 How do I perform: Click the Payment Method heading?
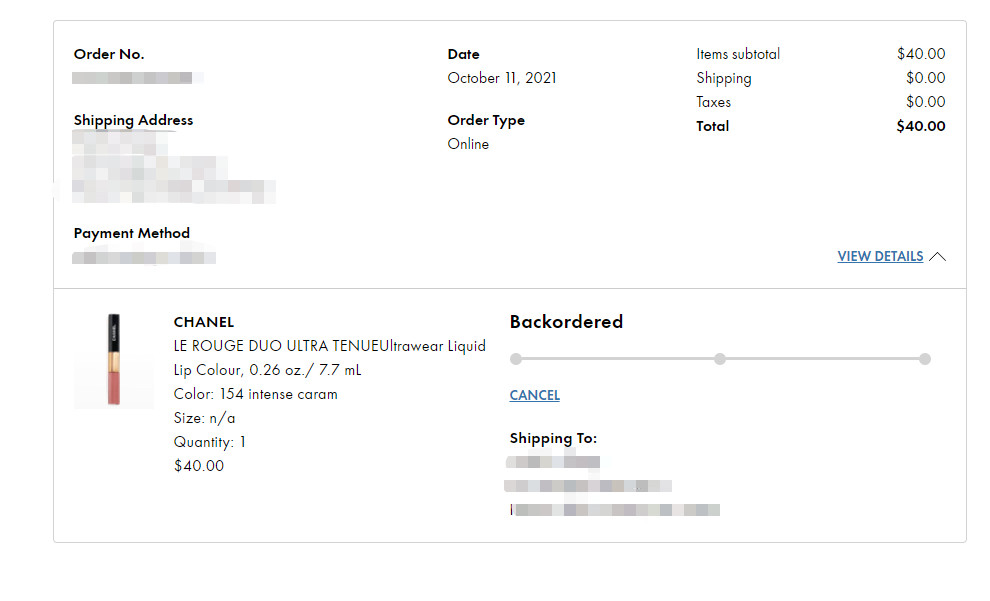131,233
